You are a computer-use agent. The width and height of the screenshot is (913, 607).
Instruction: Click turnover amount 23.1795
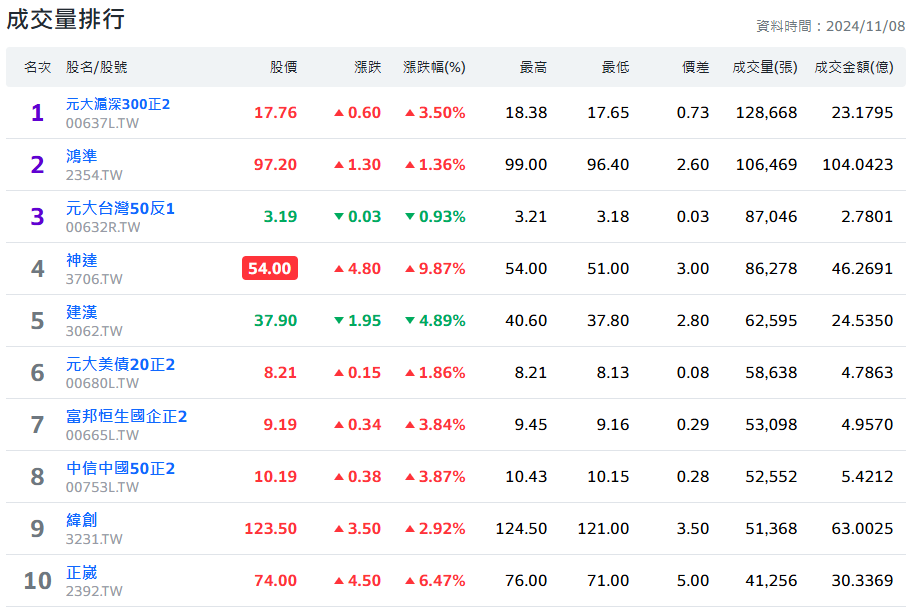click(x=862, y=112)
